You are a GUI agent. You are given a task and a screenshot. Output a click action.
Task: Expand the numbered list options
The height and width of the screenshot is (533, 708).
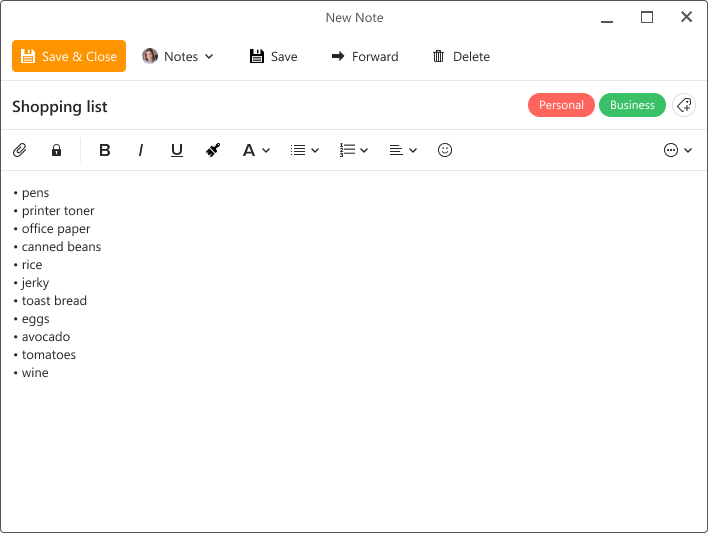[x=354, y=150]
